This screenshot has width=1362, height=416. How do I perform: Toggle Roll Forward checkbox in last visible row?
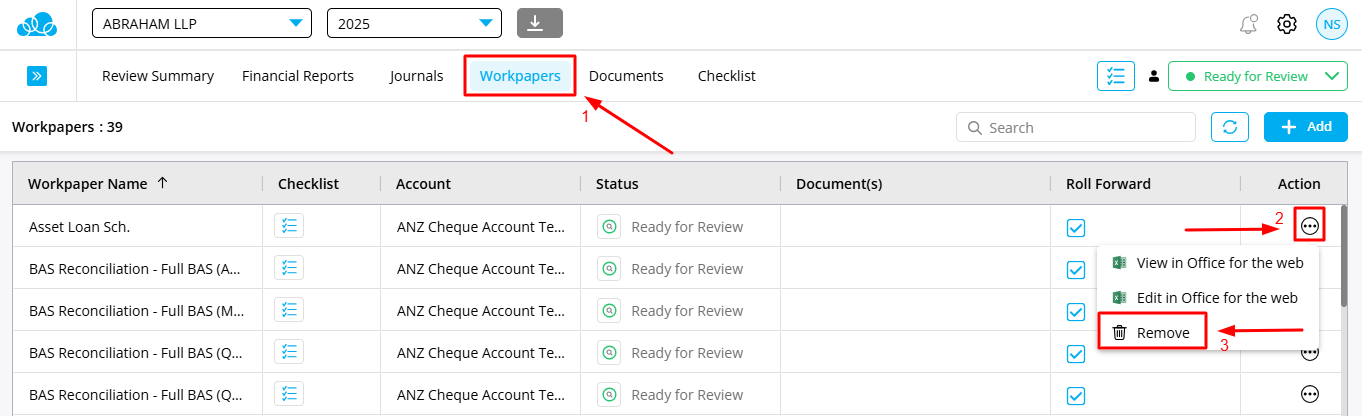[1076, 395]
